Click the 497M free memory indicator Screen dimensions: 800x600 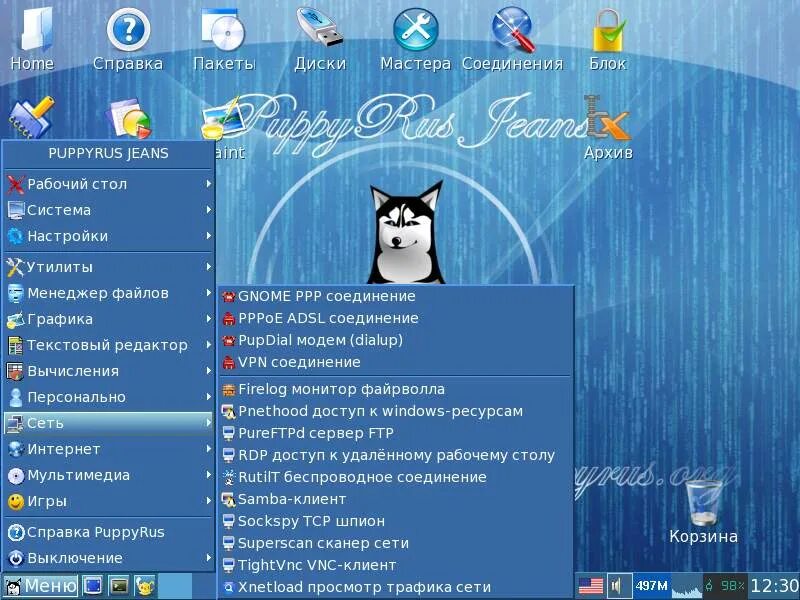652,586
